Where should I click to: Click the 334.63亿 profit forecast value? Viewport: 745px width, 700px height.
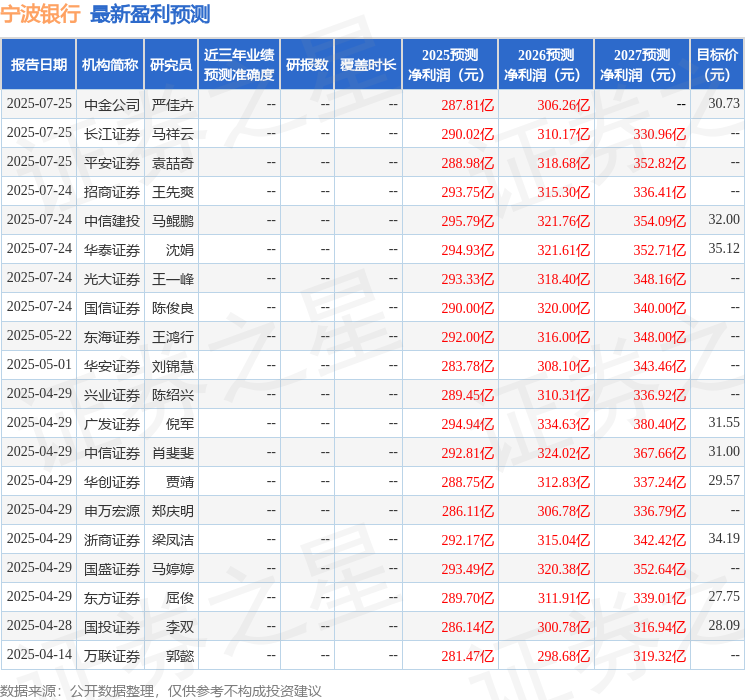pyautogui.click(x=564, y=424)
